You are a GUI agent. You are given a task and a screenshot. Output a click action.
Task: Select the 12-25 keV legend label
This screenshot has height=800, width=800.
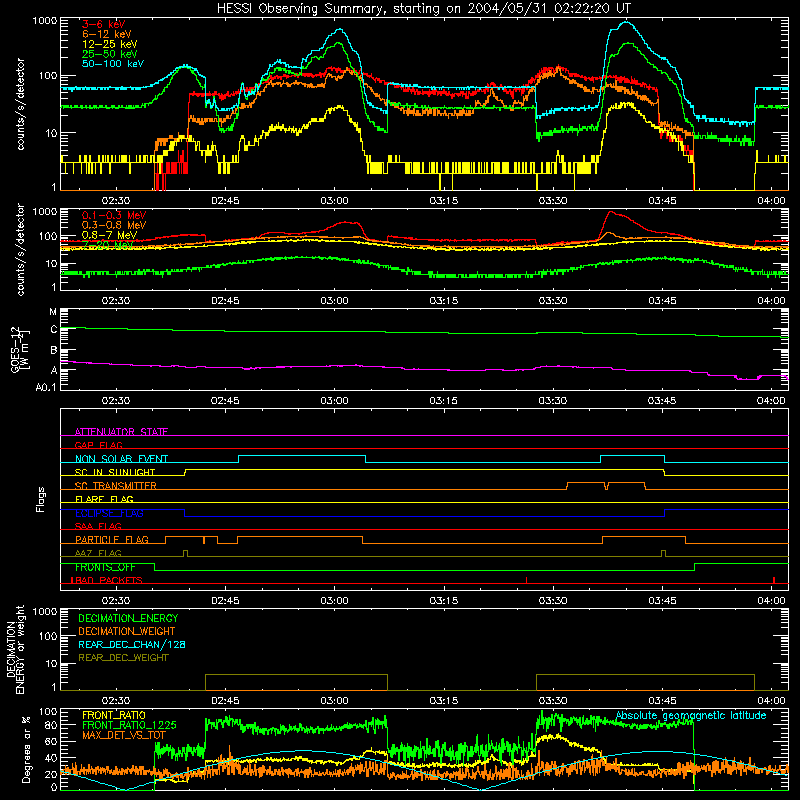pyautogui.click(x=110, y=44)
